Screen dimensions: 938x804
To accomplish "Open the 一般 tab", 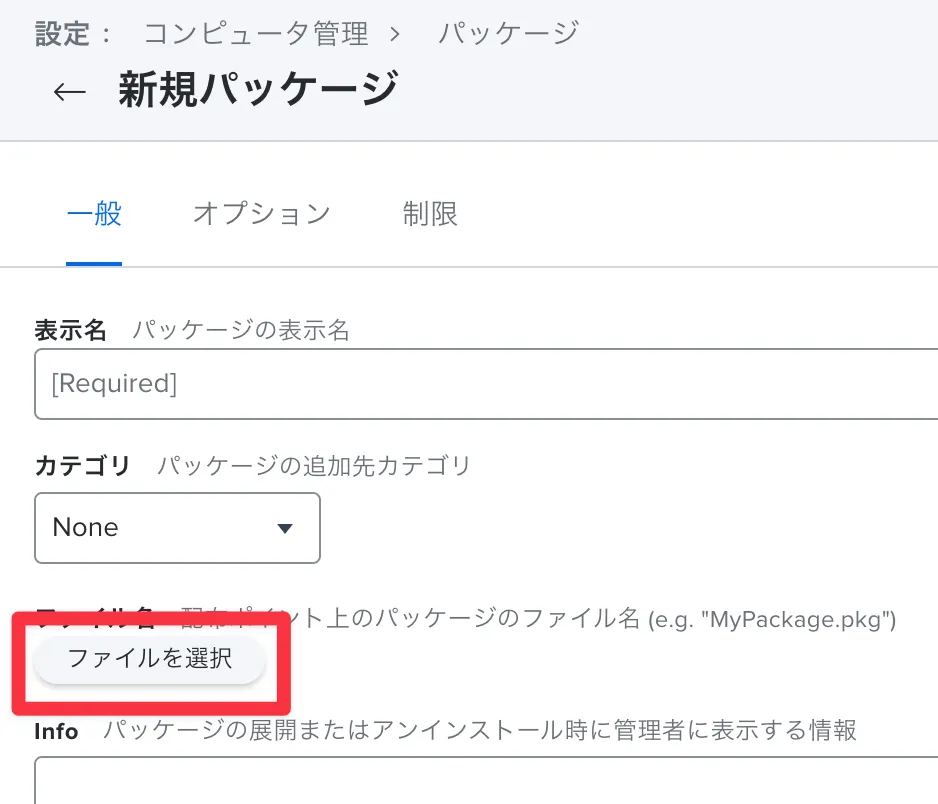I will (94, 214).
